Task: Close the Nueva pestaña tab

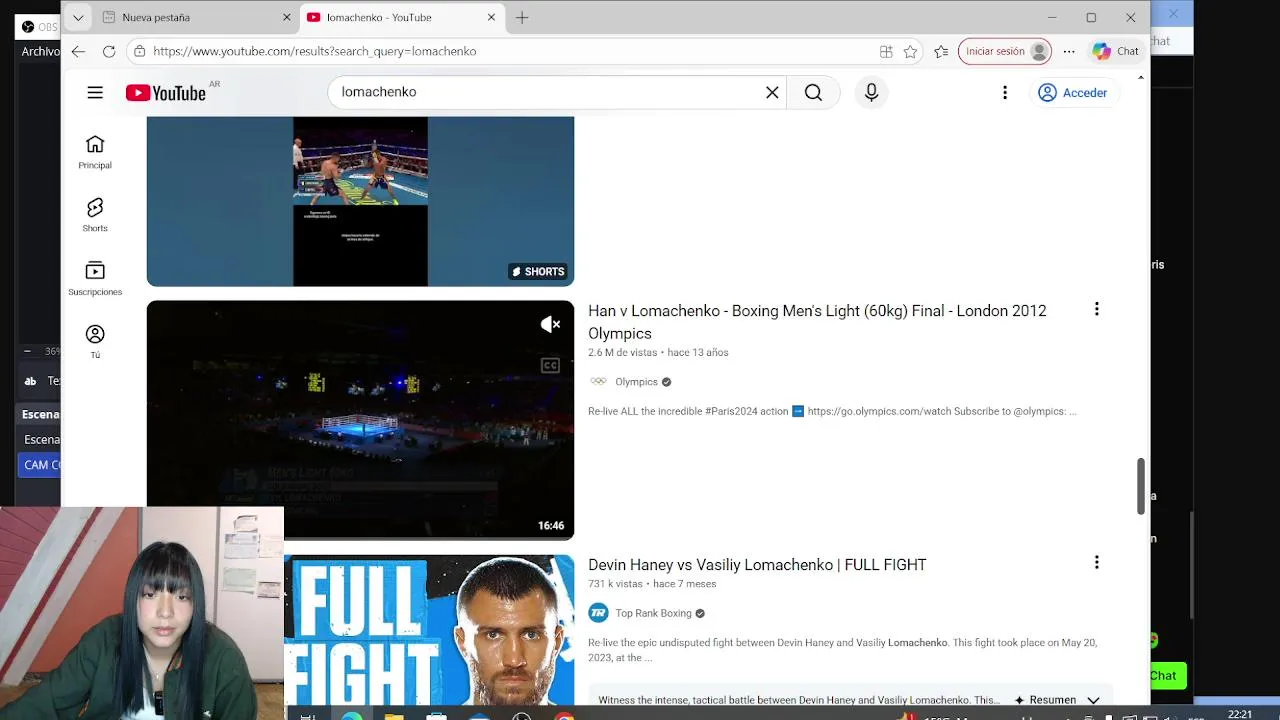Action: coord(287,17)
